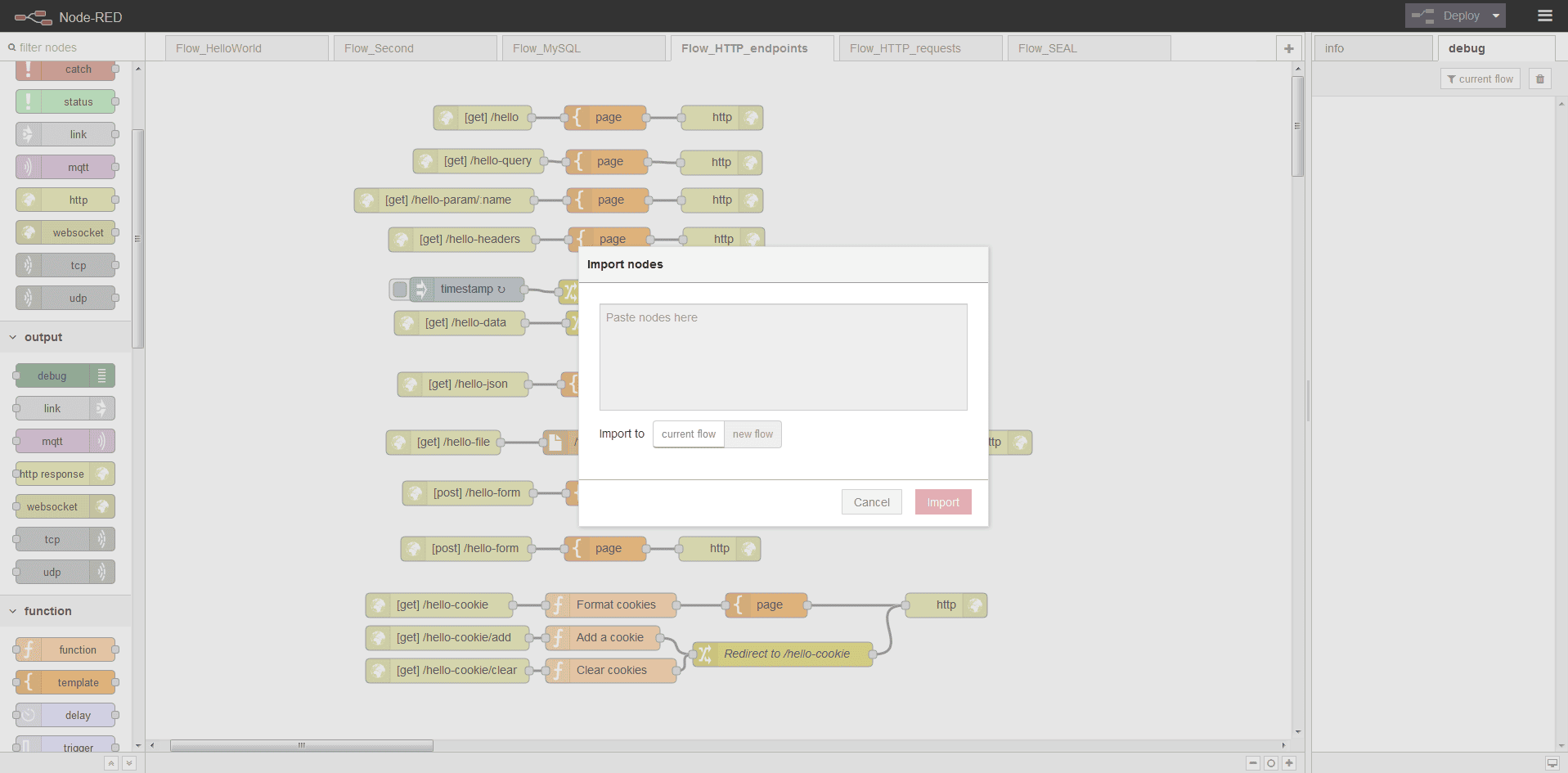Open the hamburger main menu
Screen dimensions: 1568x773
tap(1544, 16)
